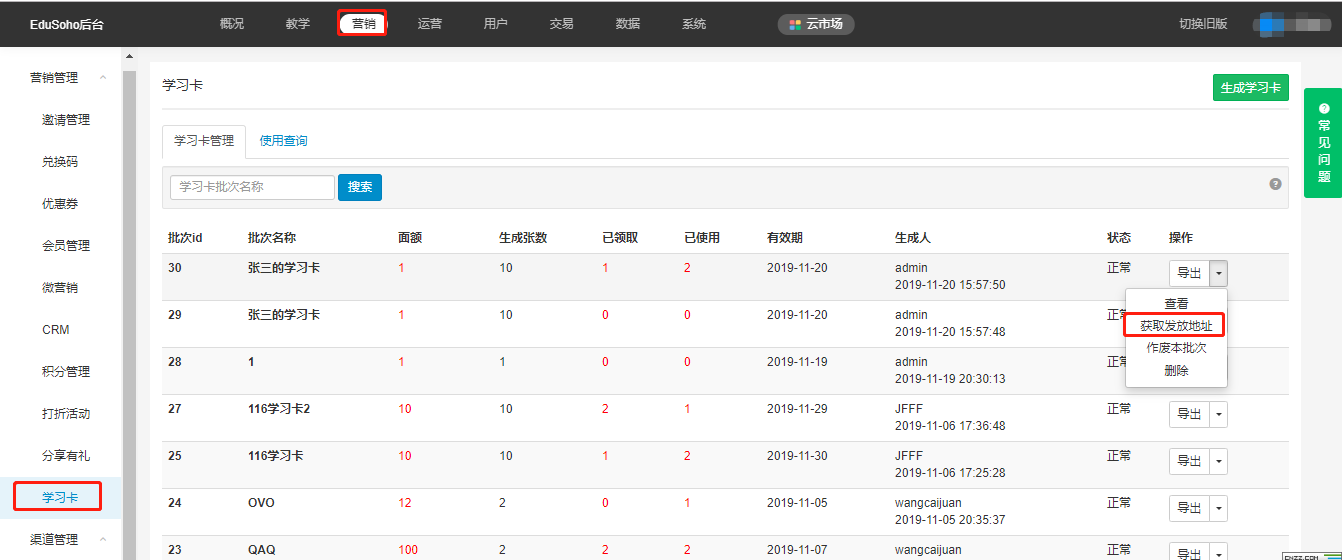Open the 常见问题 side panel
This screenshot has height=560, width=1342.
click(x=1323, y=143)
